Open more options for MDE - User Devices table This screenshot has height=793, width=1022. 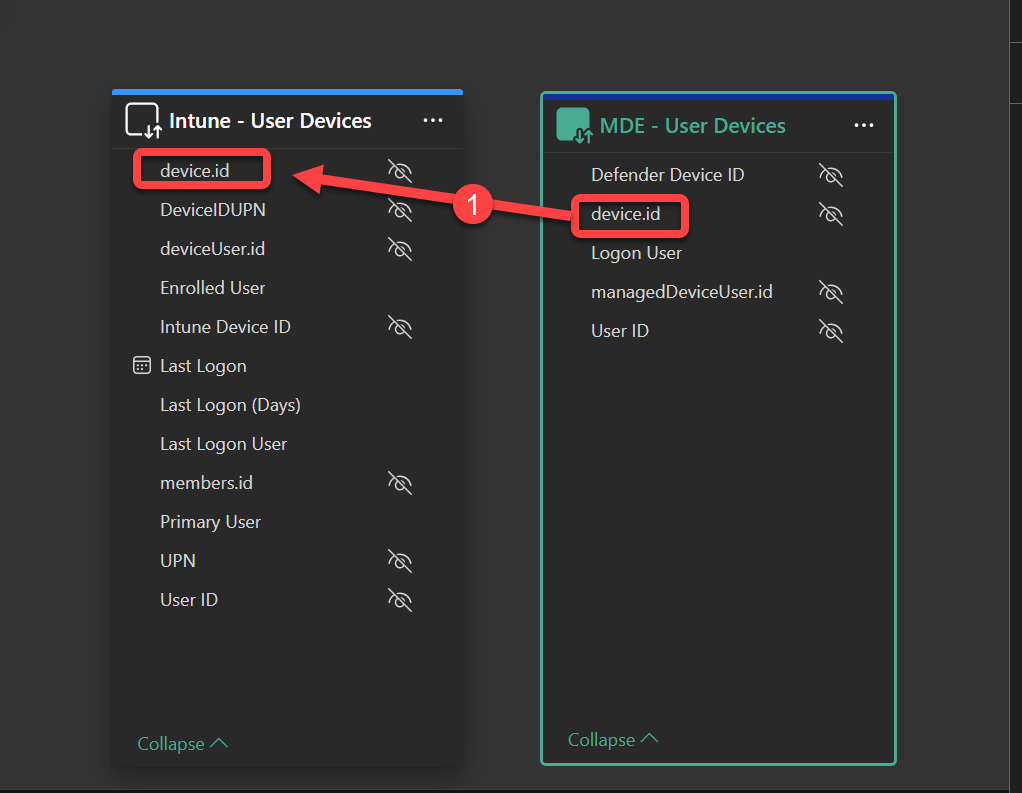coord(864,125)
